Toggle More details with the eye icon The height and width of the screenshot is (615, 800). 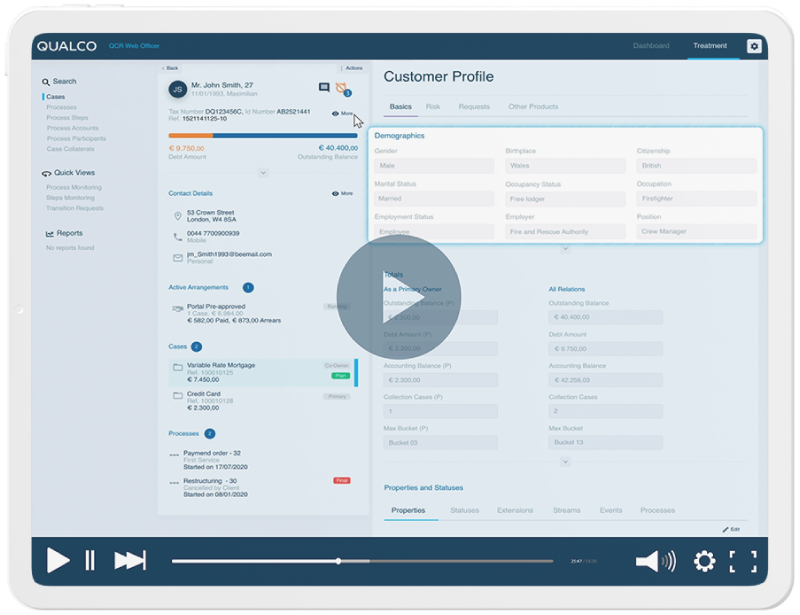pyautogui.click(x=336, y=113)
